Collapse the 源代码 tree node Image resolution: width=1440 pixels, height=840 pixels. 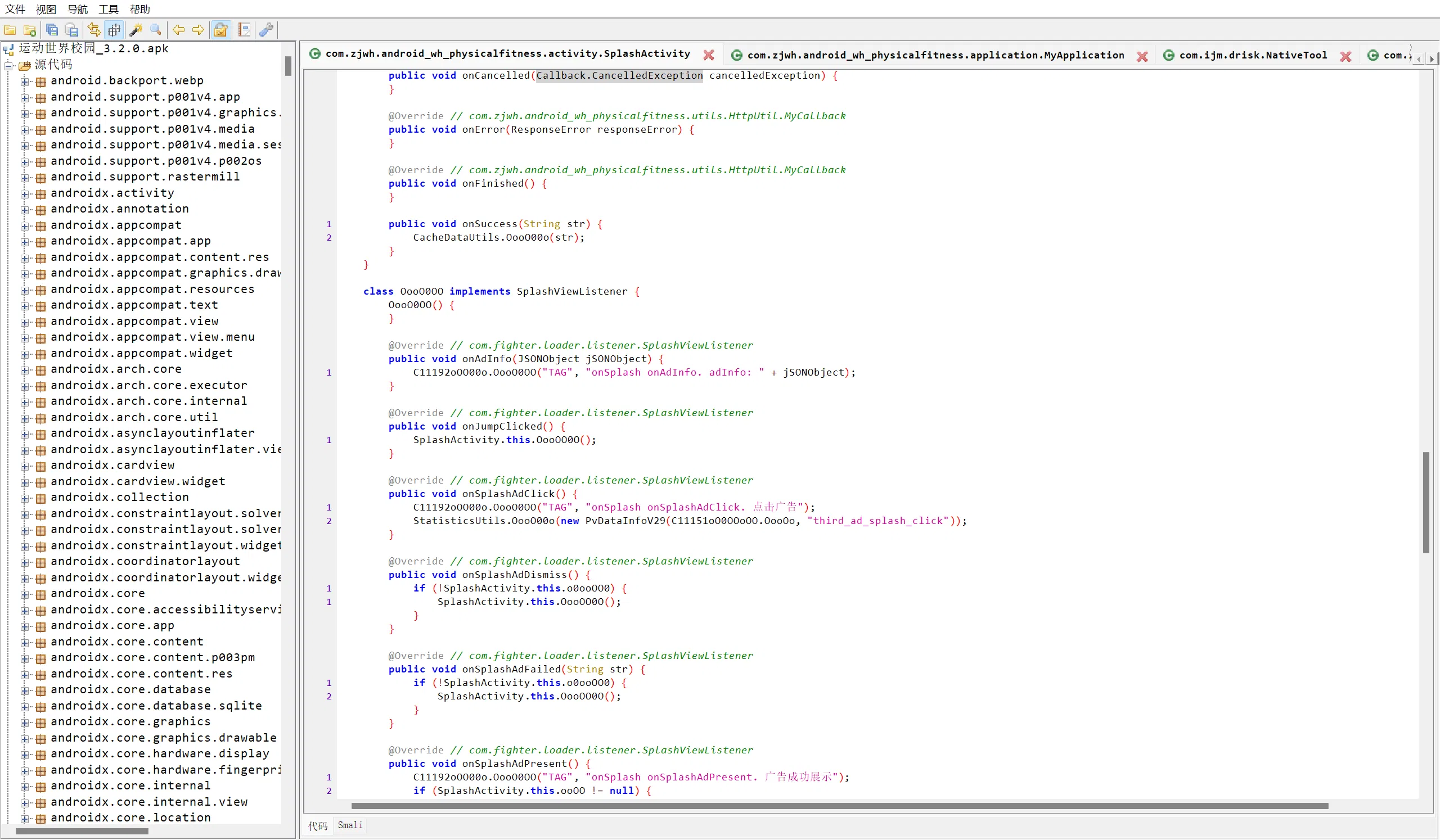coord(9,66)
